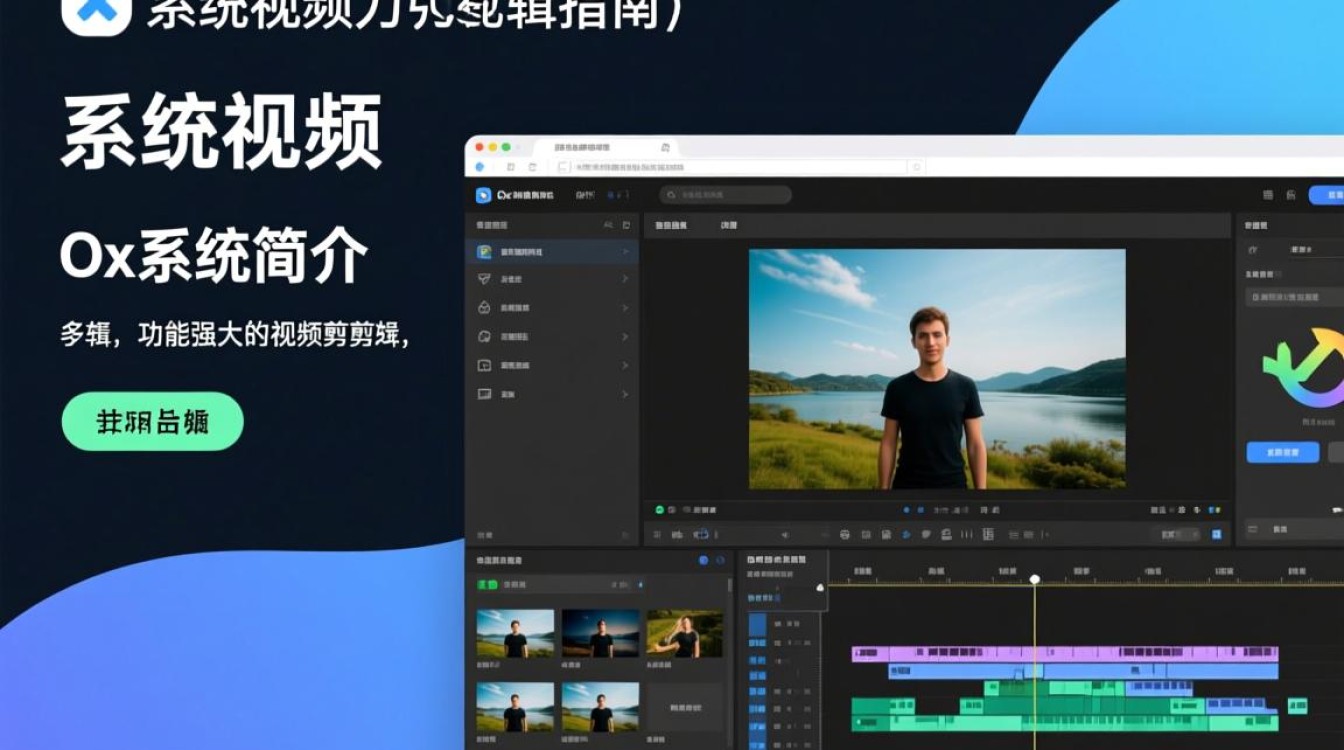Click the green circle icon below the preview
1344x750 pixels.
click(x=659, y=510)
